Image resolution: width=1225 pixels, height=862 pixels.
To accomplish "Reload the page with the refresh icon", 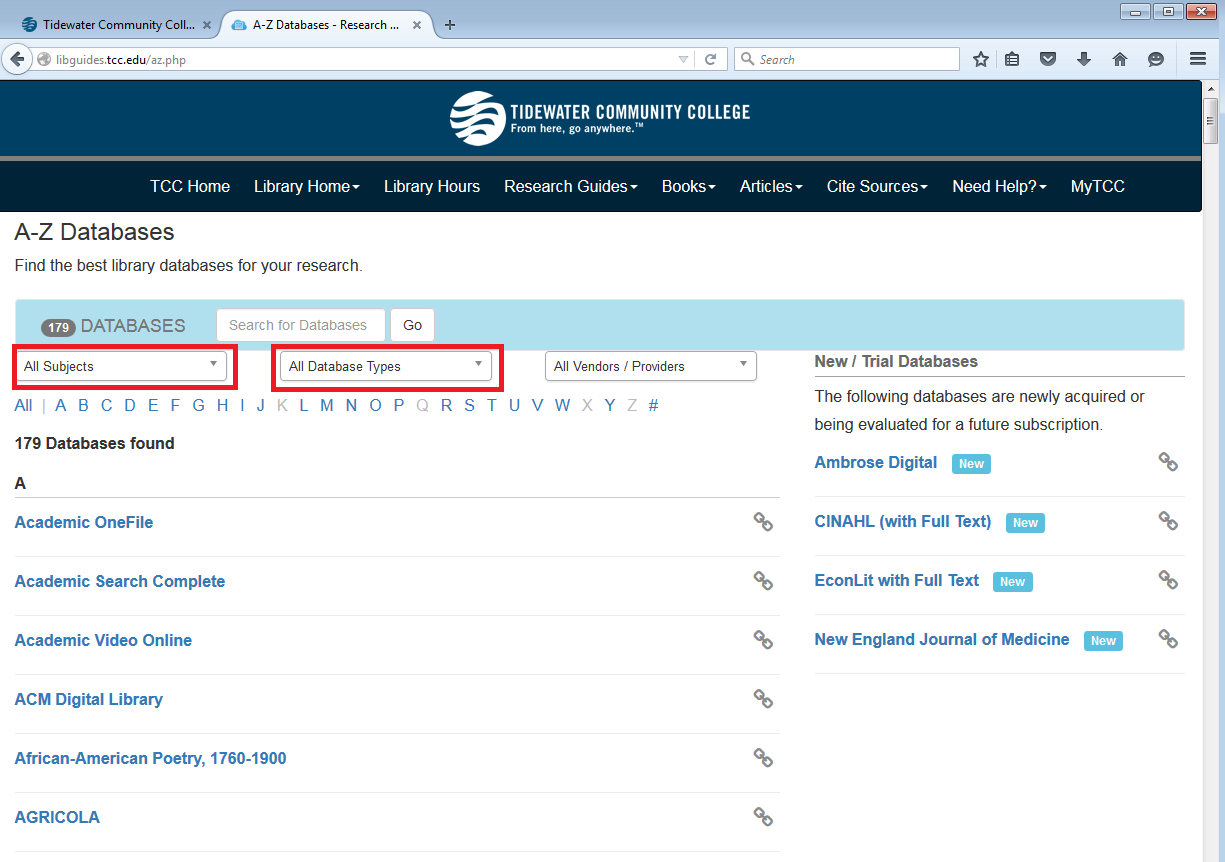I will point(711,59).
